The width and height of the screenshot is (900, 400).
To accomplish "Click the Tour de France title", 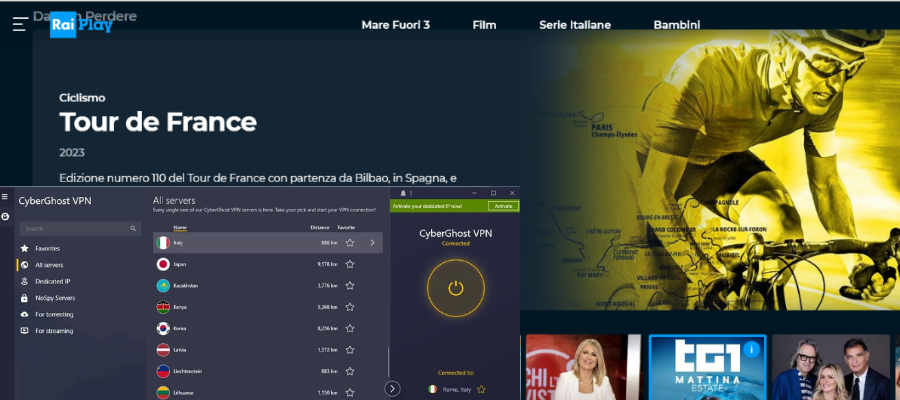I will coord(158,122).
